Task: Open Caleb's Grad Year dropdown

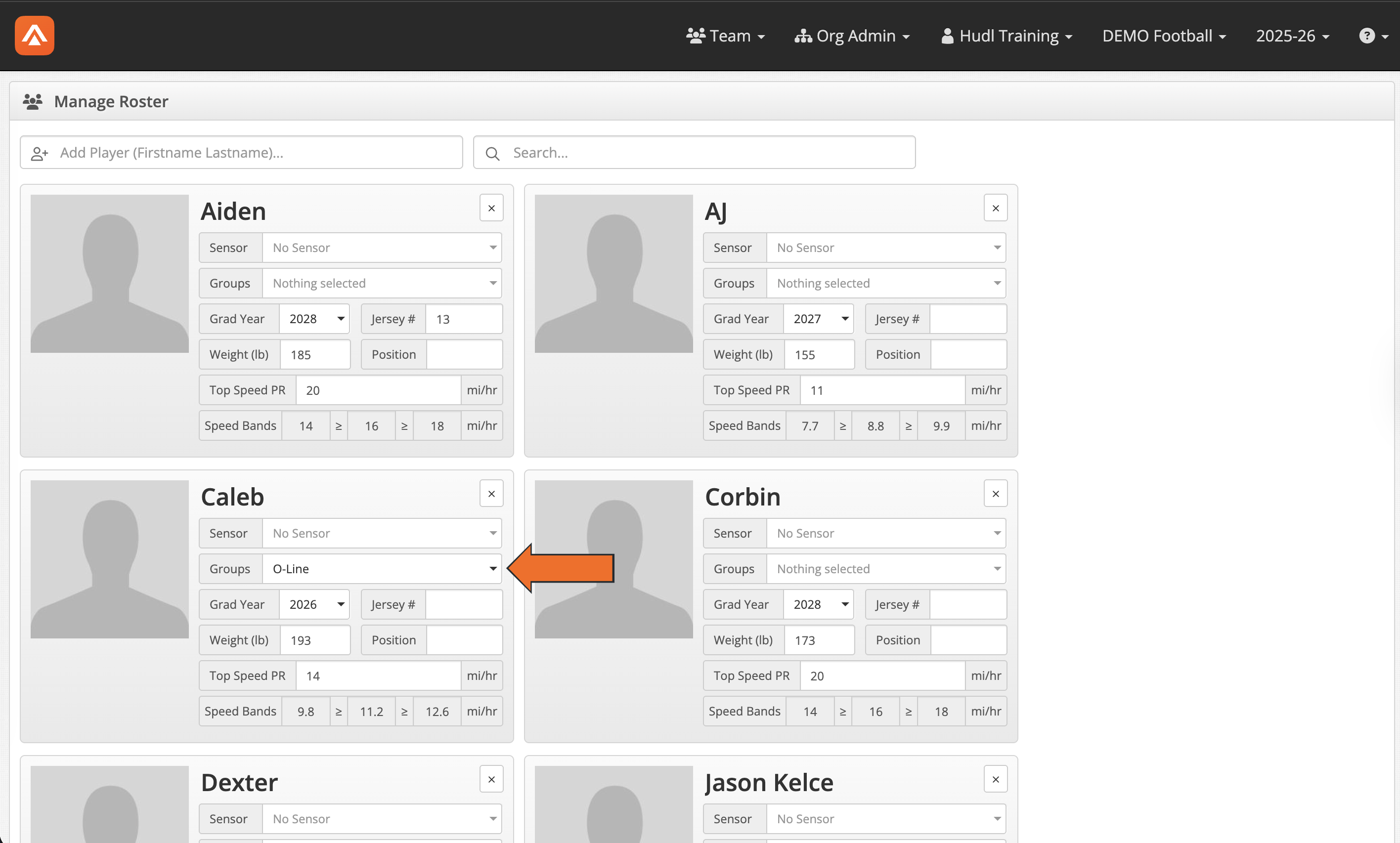Action: pos(314,604)
